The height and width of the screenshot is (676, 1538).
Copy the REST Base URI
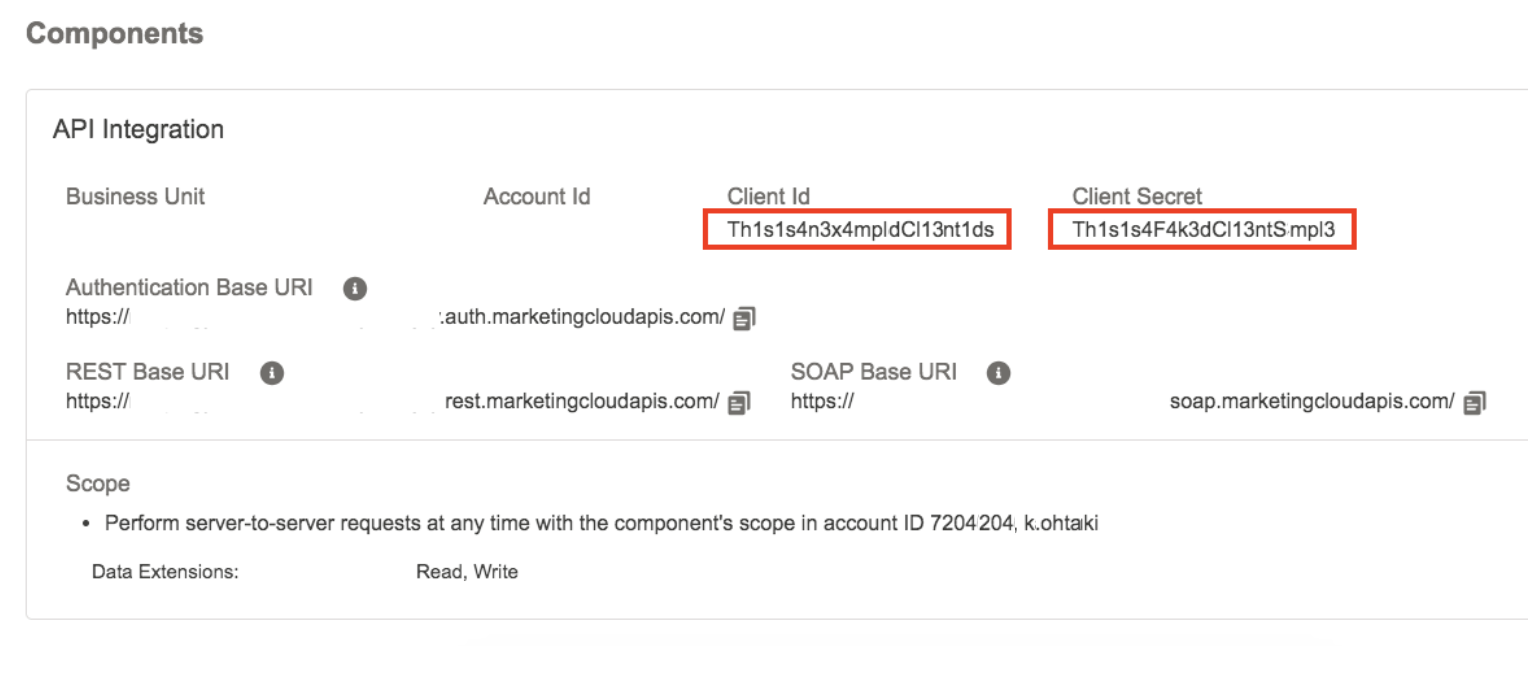pyautogui.click(x=739, y=403)
